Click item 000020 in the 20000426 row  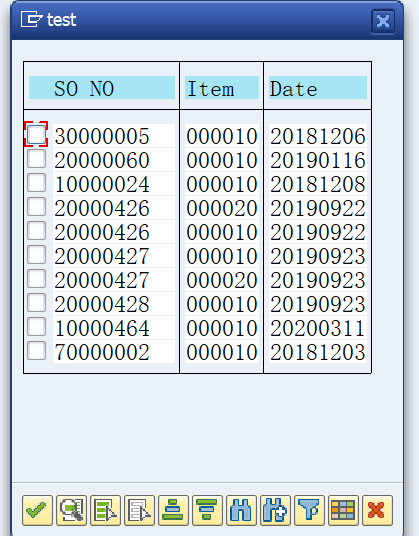222,208
